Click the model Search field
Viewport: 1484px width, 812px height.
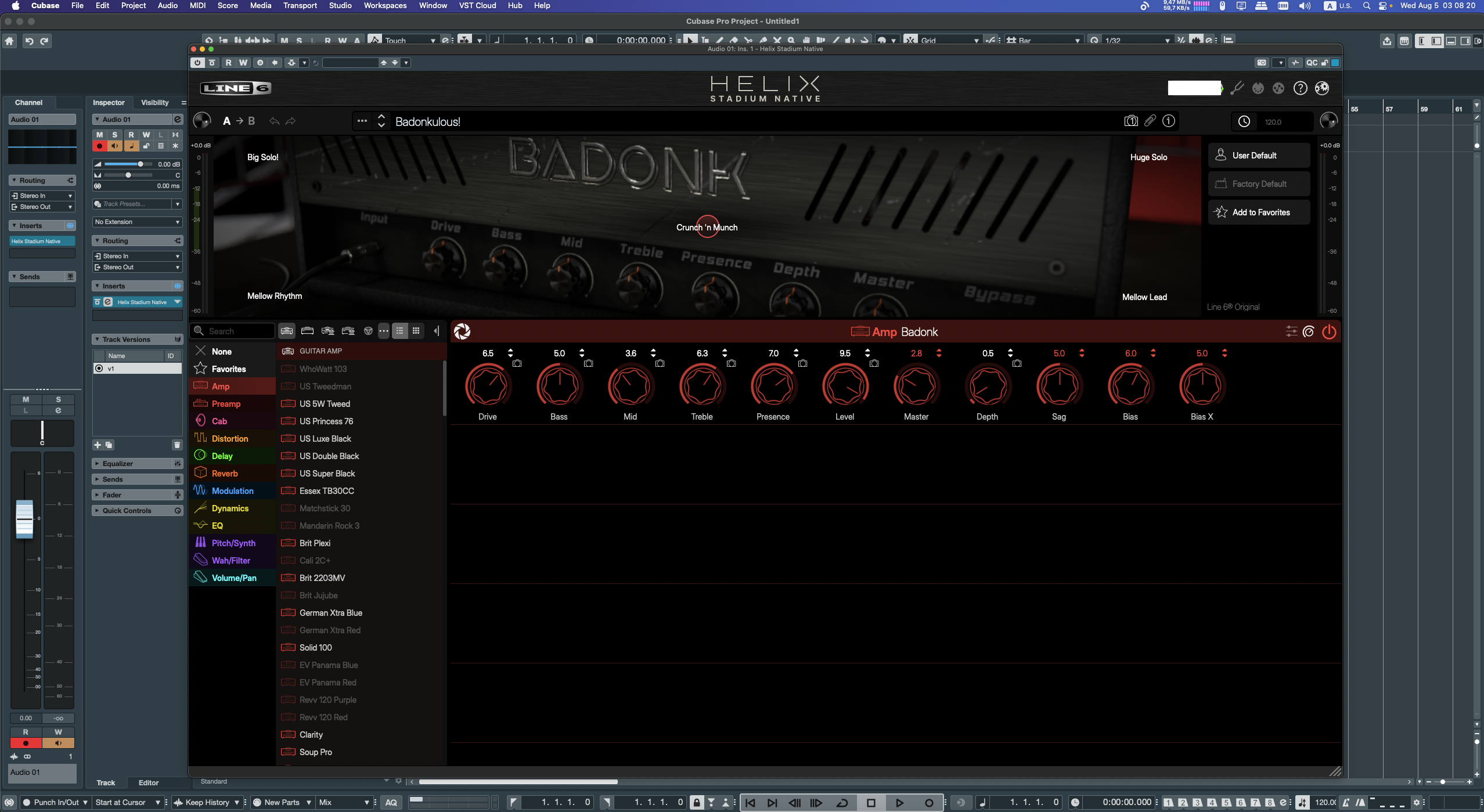(233, 331)
